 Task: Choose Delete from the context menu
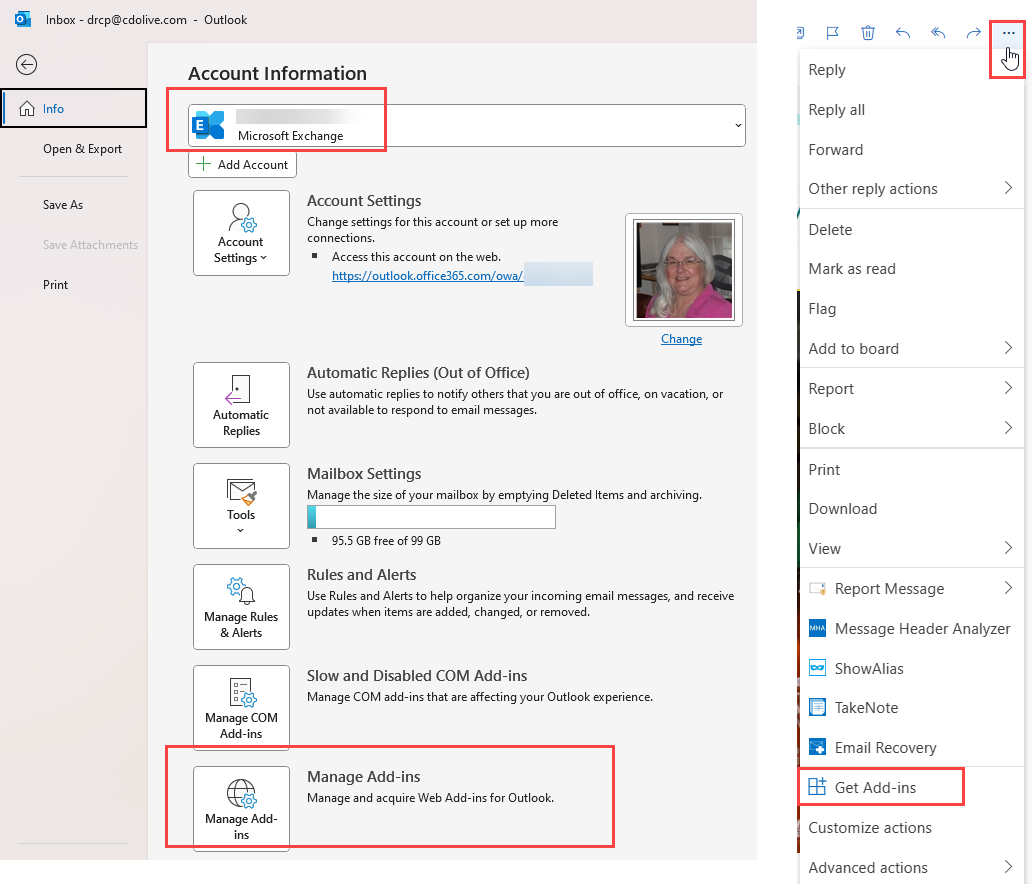(x=912, y=230)
